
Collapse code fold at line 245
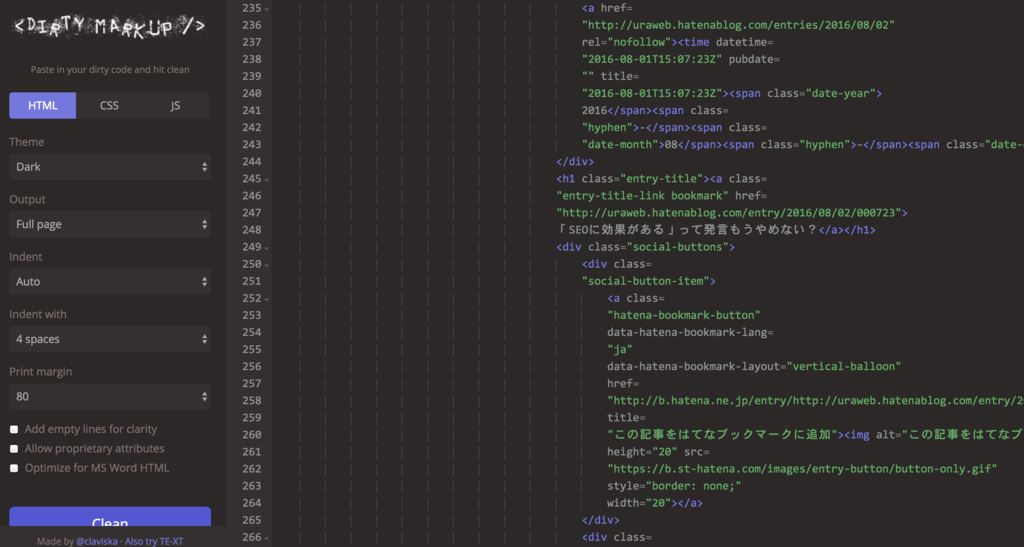coord(266,180)
